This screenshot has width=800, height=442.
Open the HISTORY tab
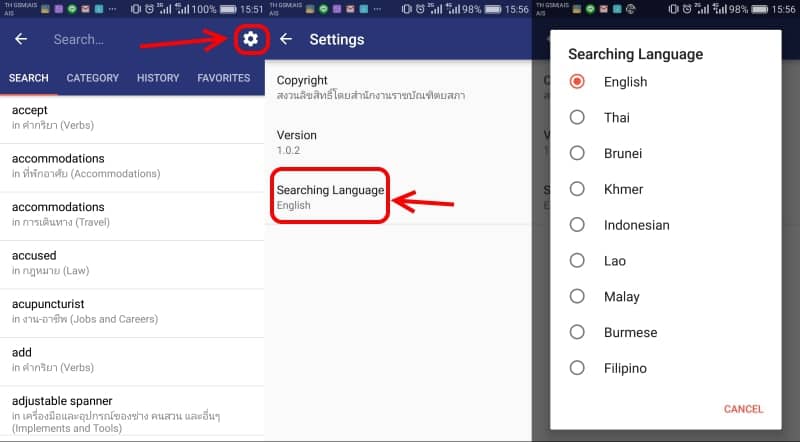click(158, 78)
